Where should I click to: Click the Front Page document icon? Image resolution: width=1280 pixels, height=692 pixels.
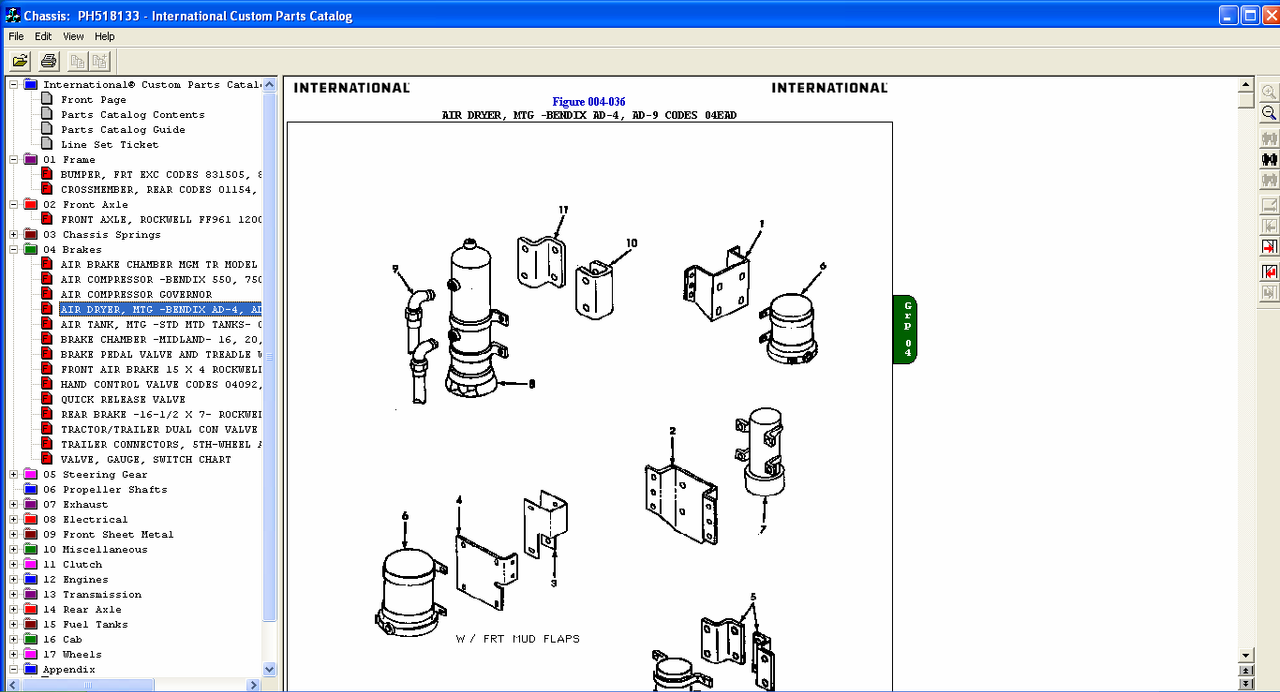47,100
